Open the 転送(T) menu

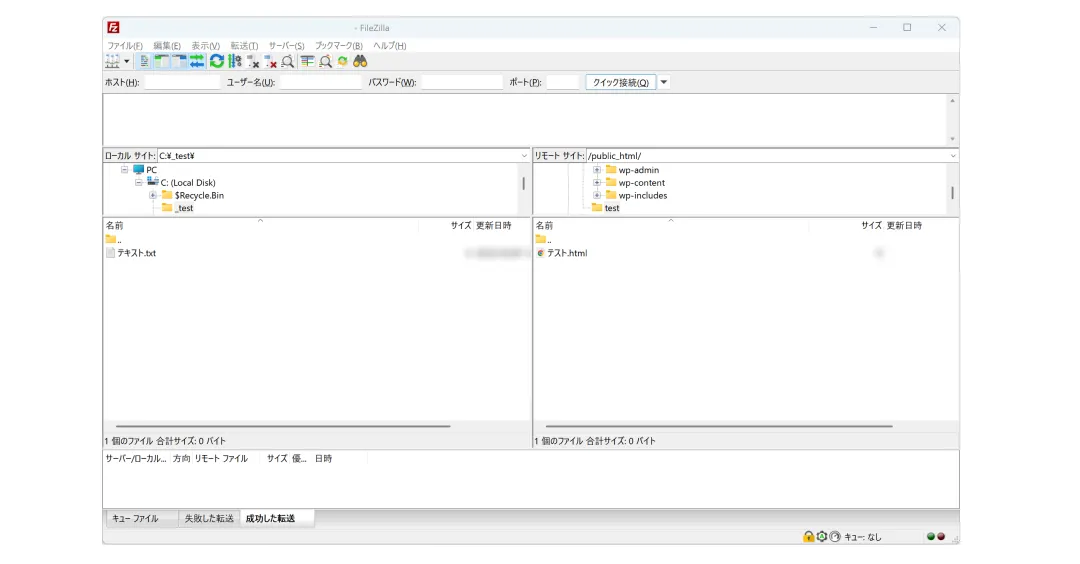(x=244, y=45)
